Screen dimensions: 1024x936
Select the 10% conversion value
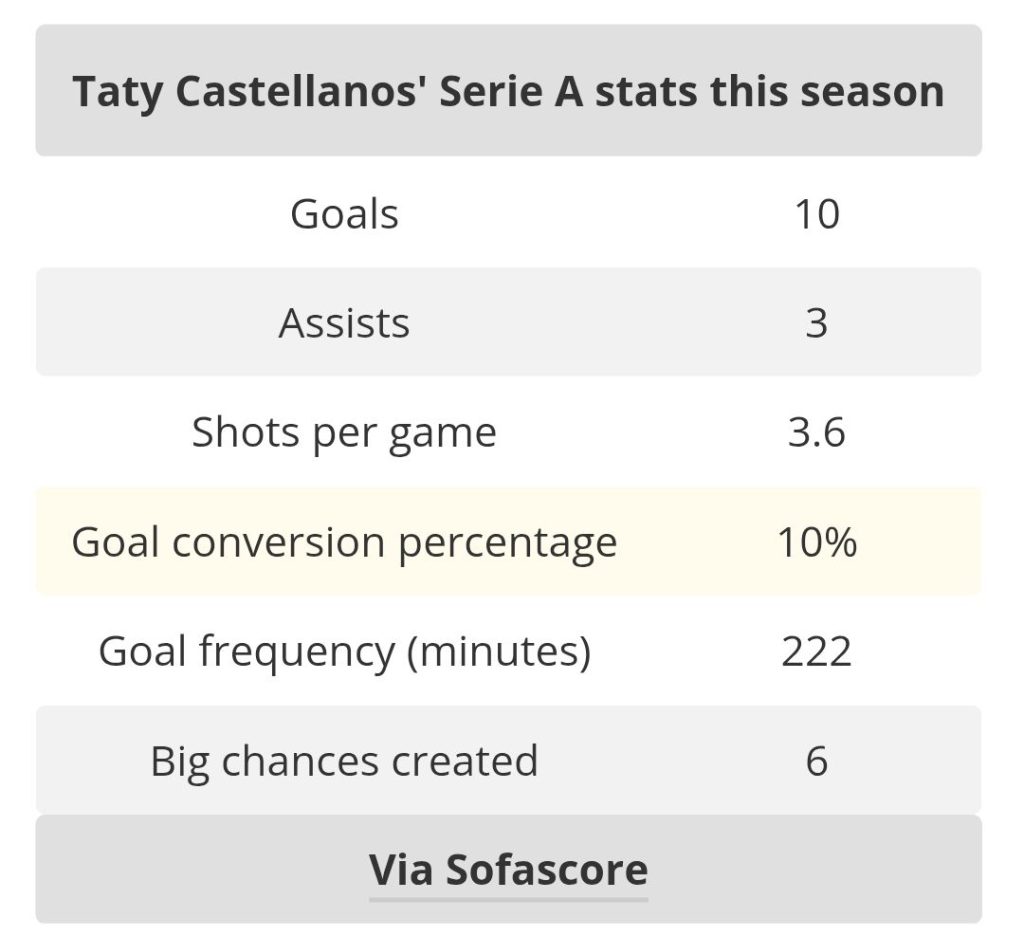pyautogui.click(x=816, y=542)
